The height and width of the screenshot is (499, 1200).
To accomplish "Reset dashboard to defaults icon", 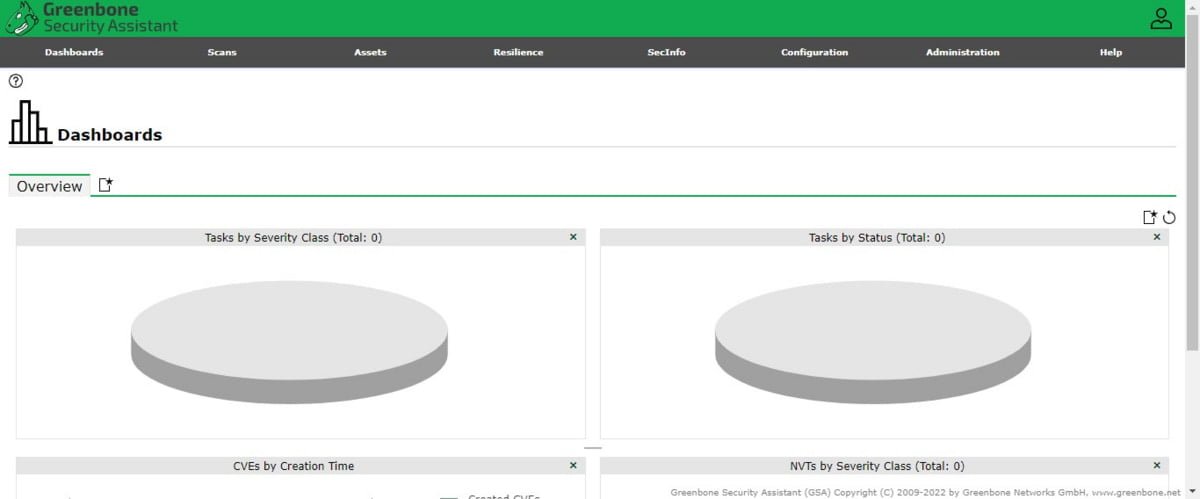I will click(x=1169, y=217).
